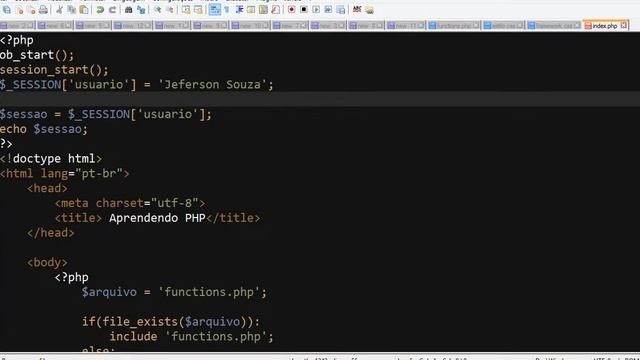Click the html lang="pt-br" tag
The image size is (640, 360).
64,173
